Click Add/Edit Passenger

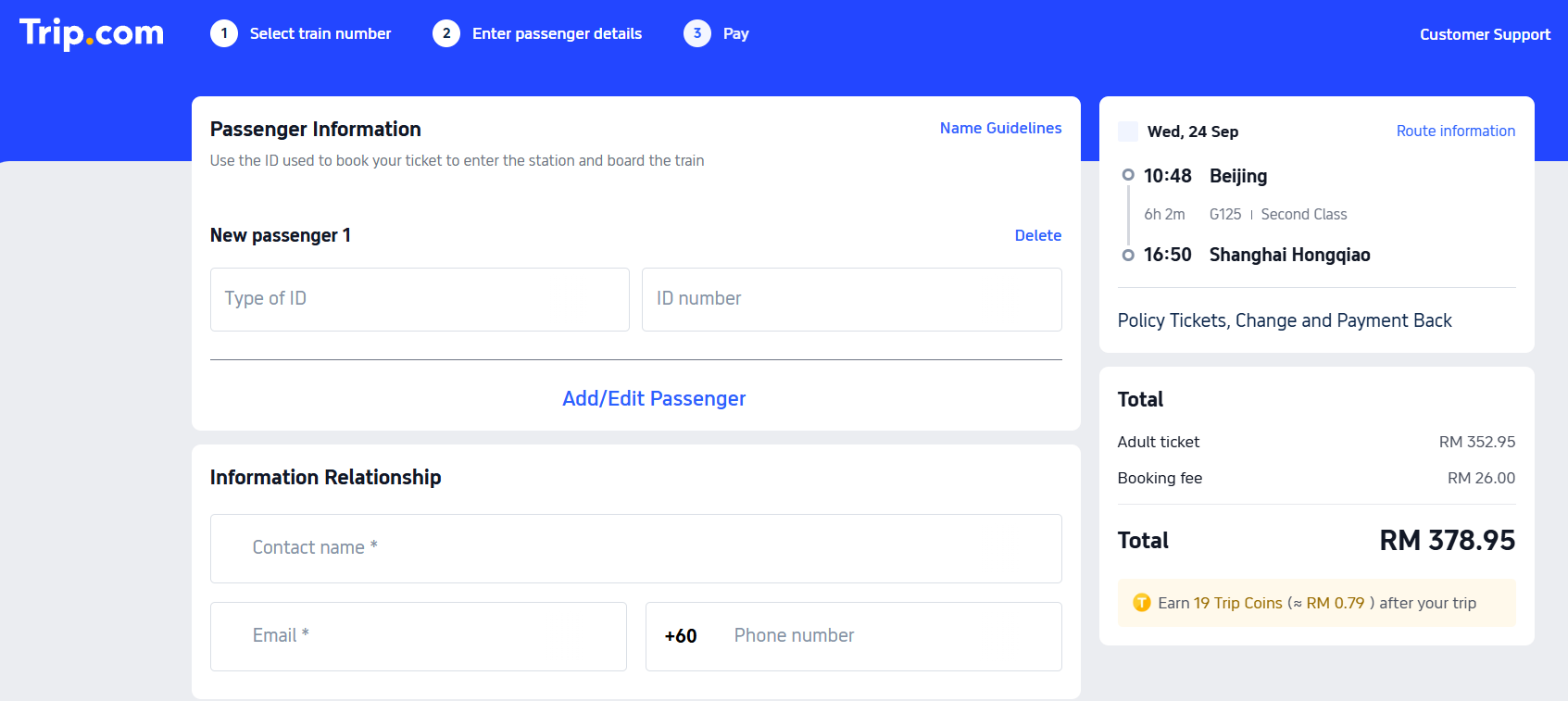click(654, 398)
